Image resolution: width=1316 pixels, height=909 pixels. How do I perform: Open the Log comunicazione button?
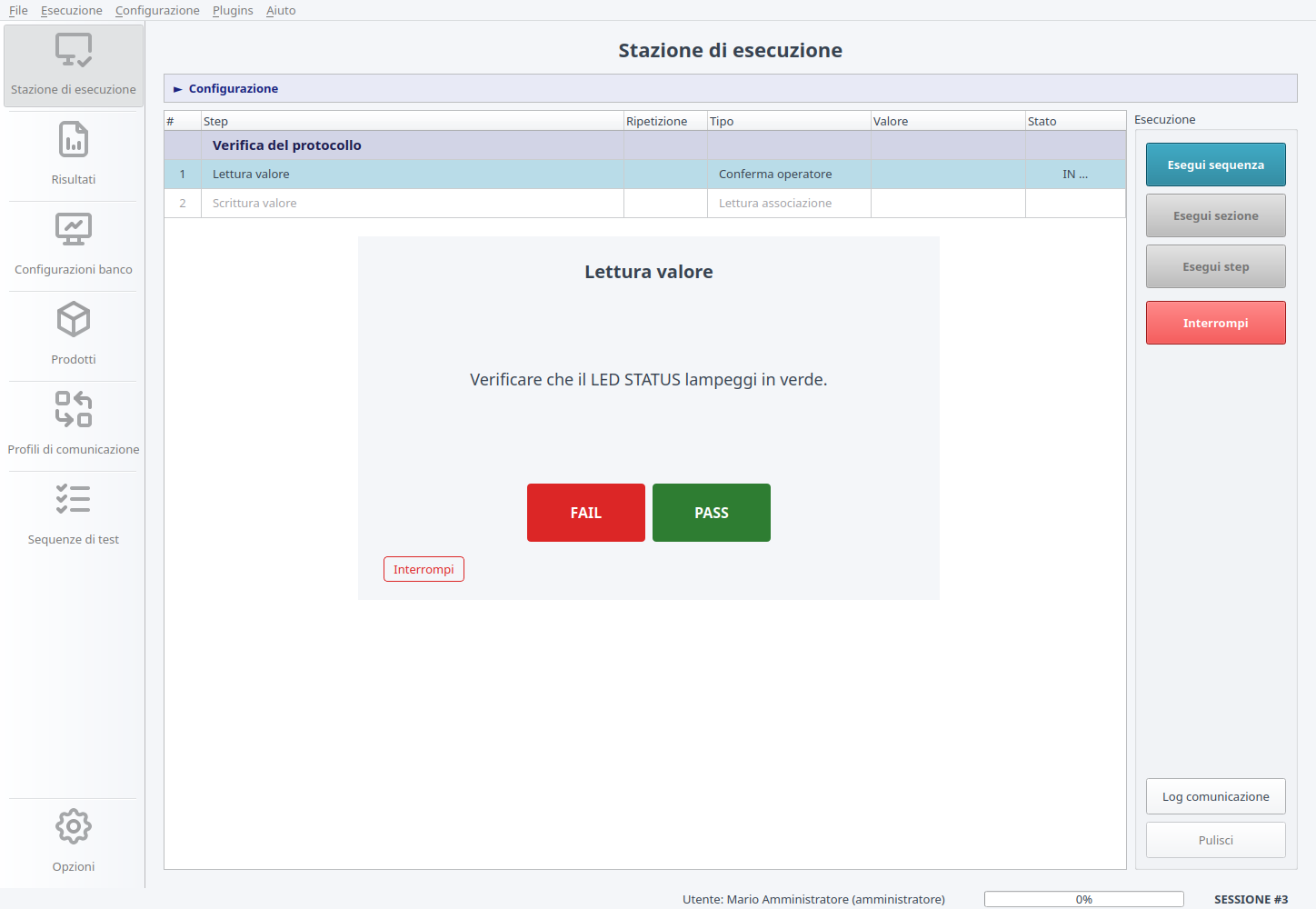pos(1216,796)
